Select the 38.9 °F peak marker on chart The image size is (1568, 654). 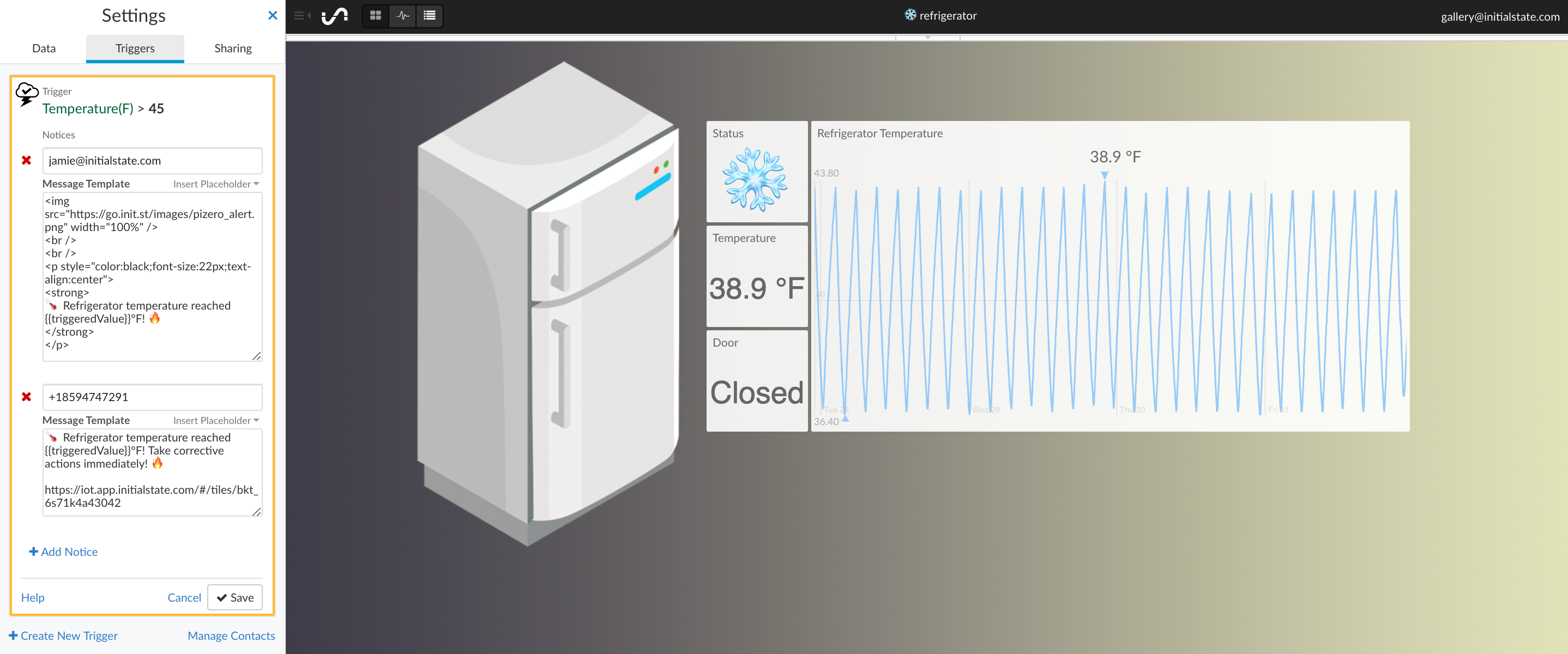1105,175
